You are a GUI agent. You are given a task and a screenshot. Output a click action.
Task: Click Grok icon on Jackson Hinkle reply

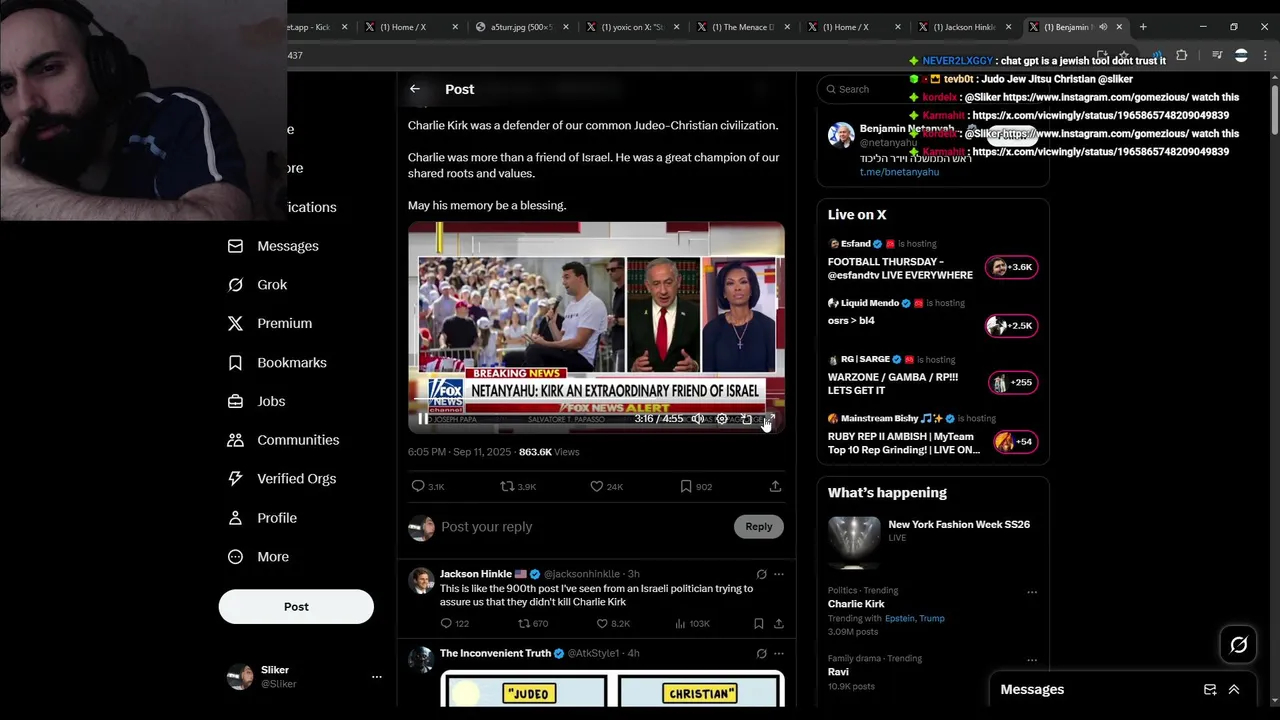click(x=762, y=574)
